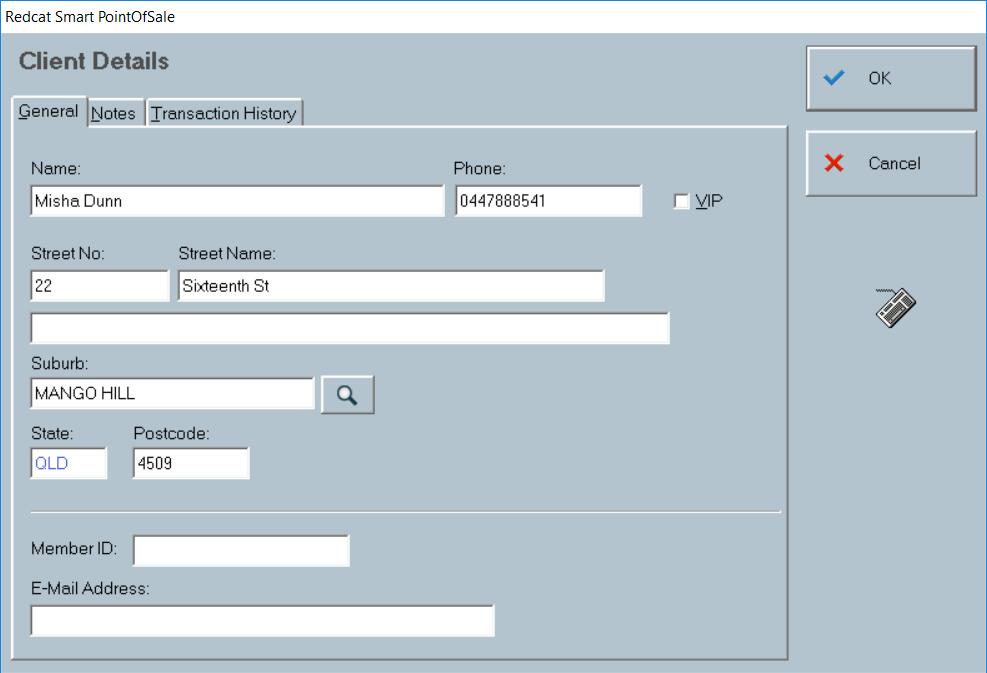Click the State field showing QLD

pos(68,462)
